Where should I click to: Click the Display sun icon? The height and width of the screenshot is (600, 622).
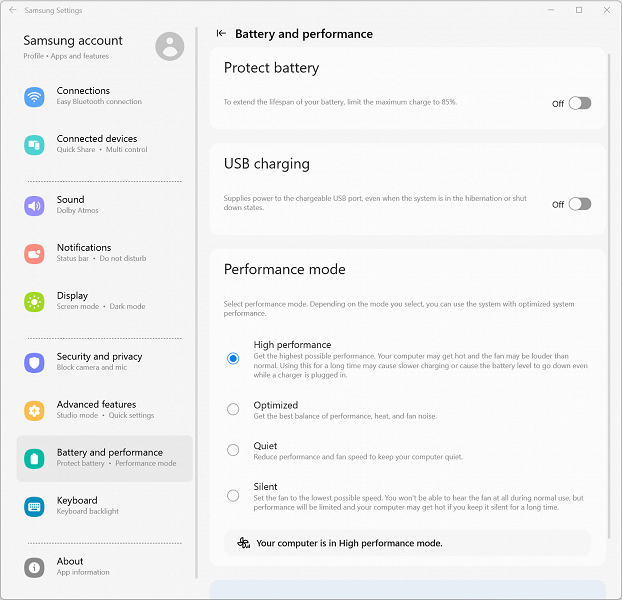35,301
